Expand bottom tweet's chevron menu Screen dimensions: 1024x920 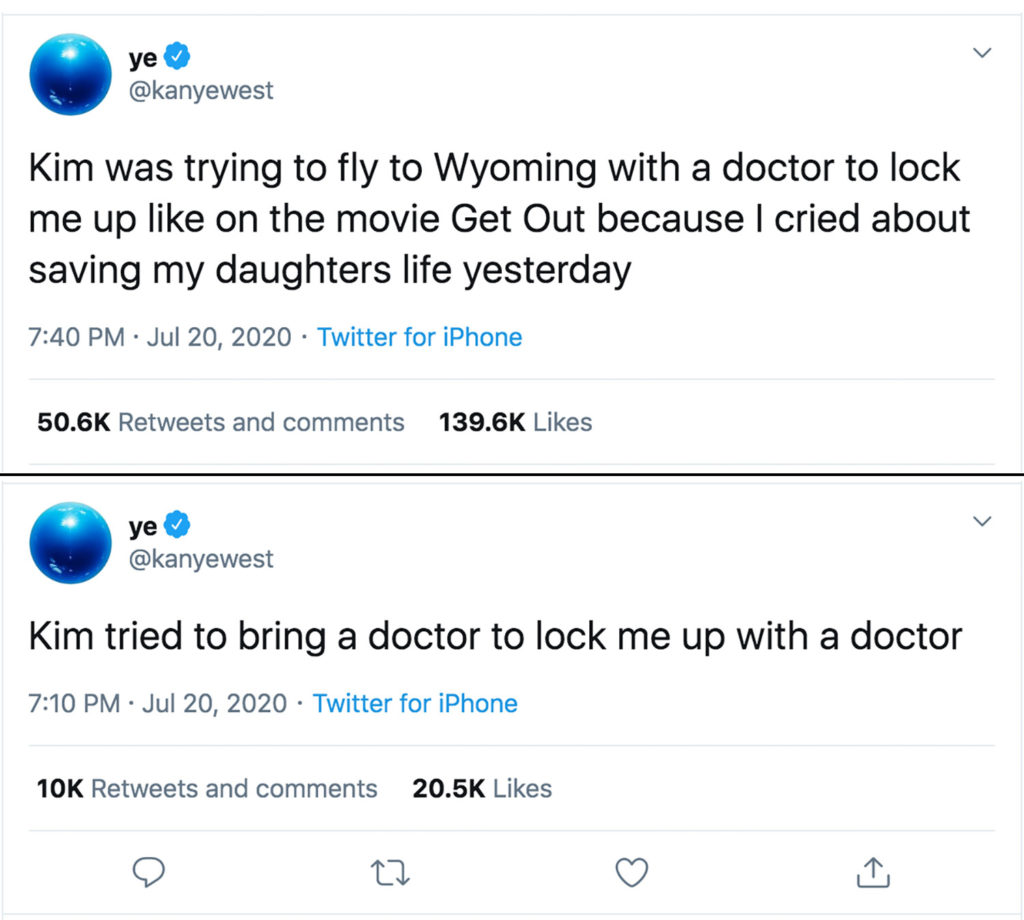(982, 521)
